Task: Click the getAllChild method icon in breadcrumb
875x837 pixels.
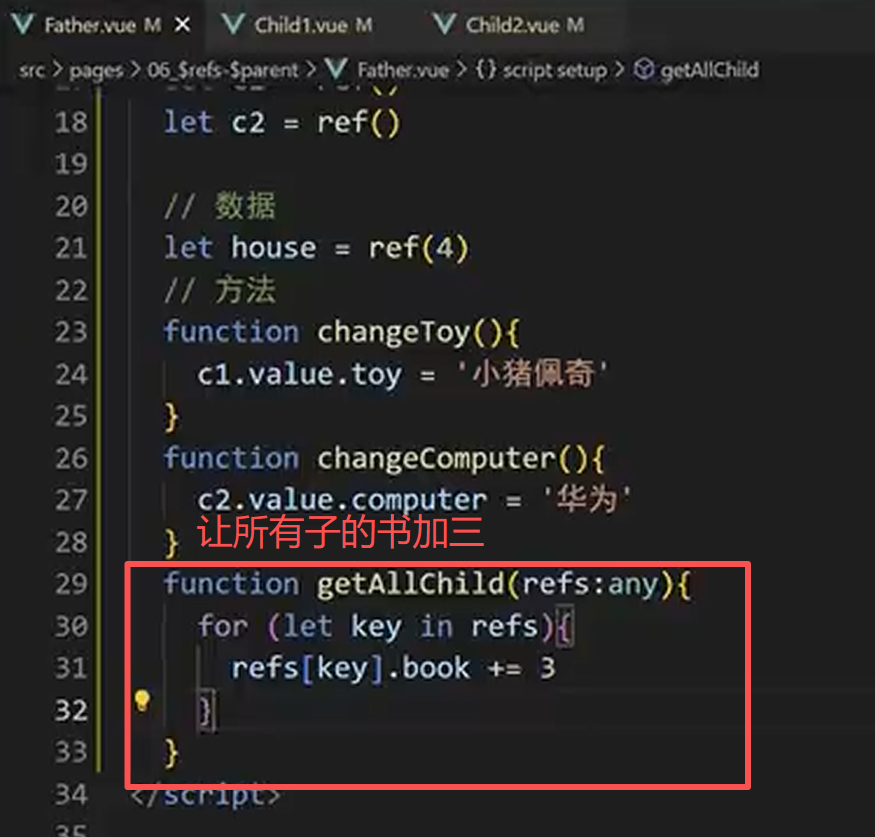Action: tap(642, 70)
